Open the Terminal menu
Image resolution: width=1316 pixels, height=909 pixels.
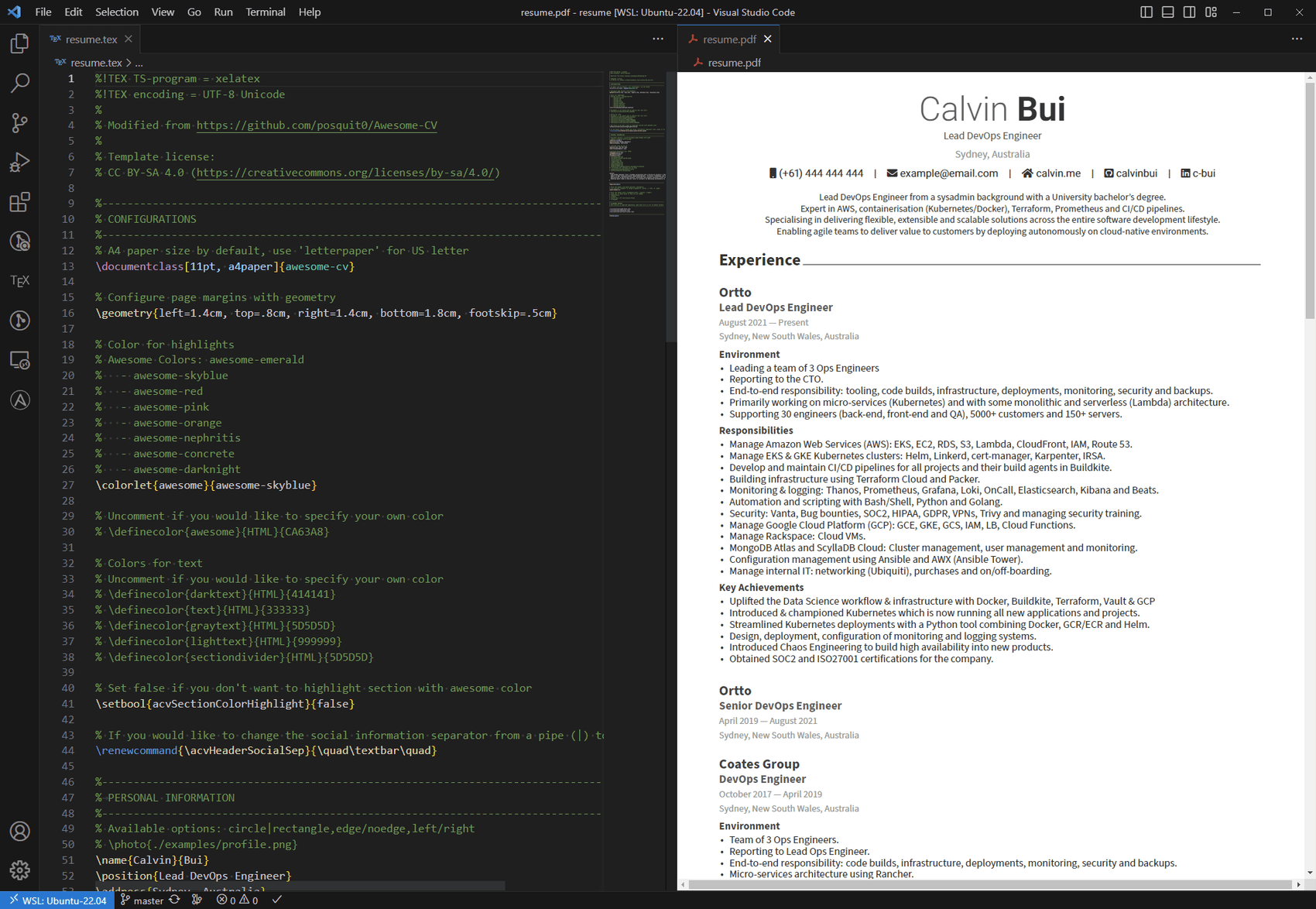coord(265,12)
